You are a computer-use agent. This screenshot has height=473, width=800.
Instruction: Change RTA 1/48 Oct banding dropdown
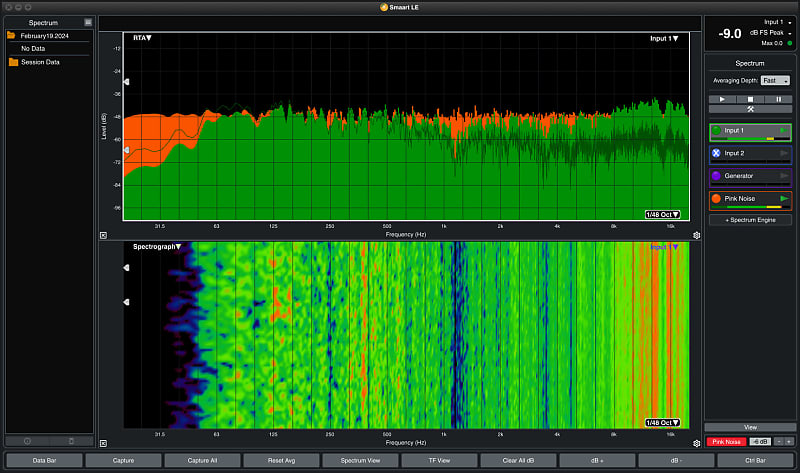[662, 214]
